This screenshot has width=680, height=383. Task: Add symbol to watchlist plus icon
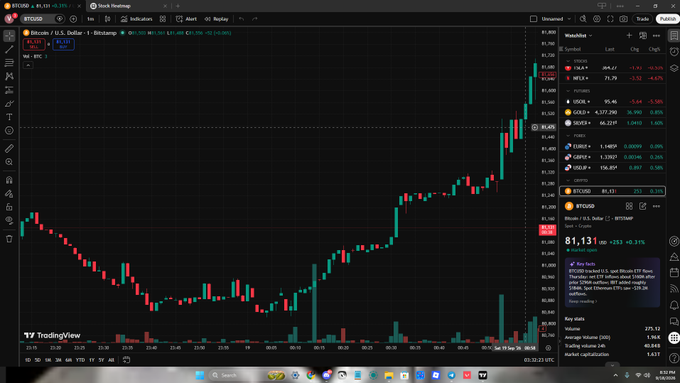click(x=629, y=36)
